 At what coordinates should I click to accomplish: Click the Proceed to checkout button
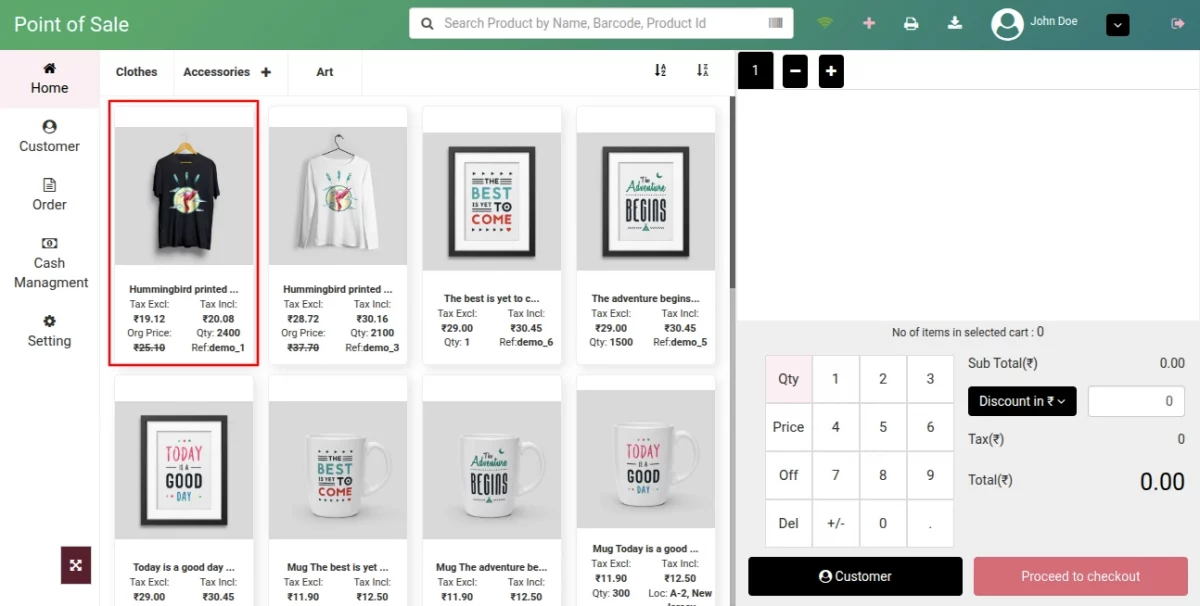1080,576
